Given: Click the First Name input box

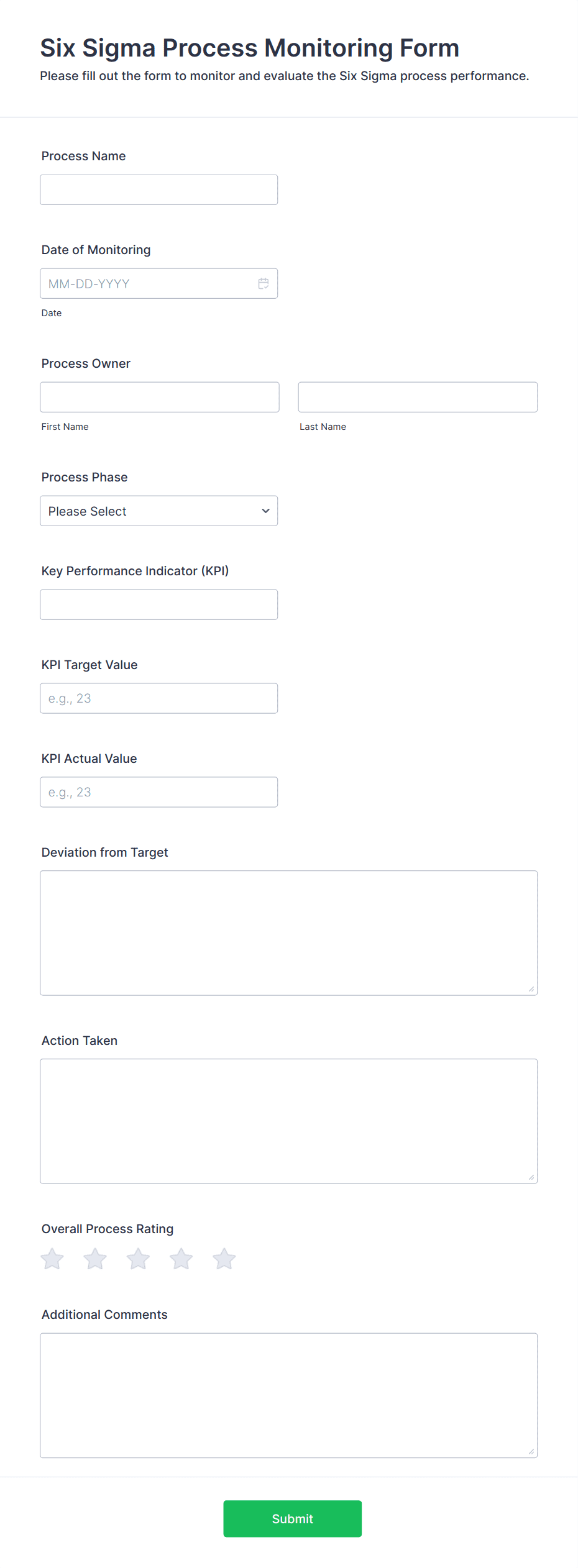Looking at the screenshot, I should (x=159, y=397).
